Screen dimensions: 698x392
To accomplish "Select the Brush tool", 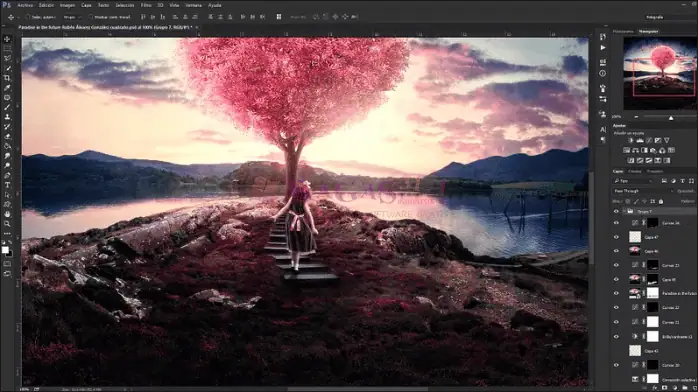I will click(7, 107).
